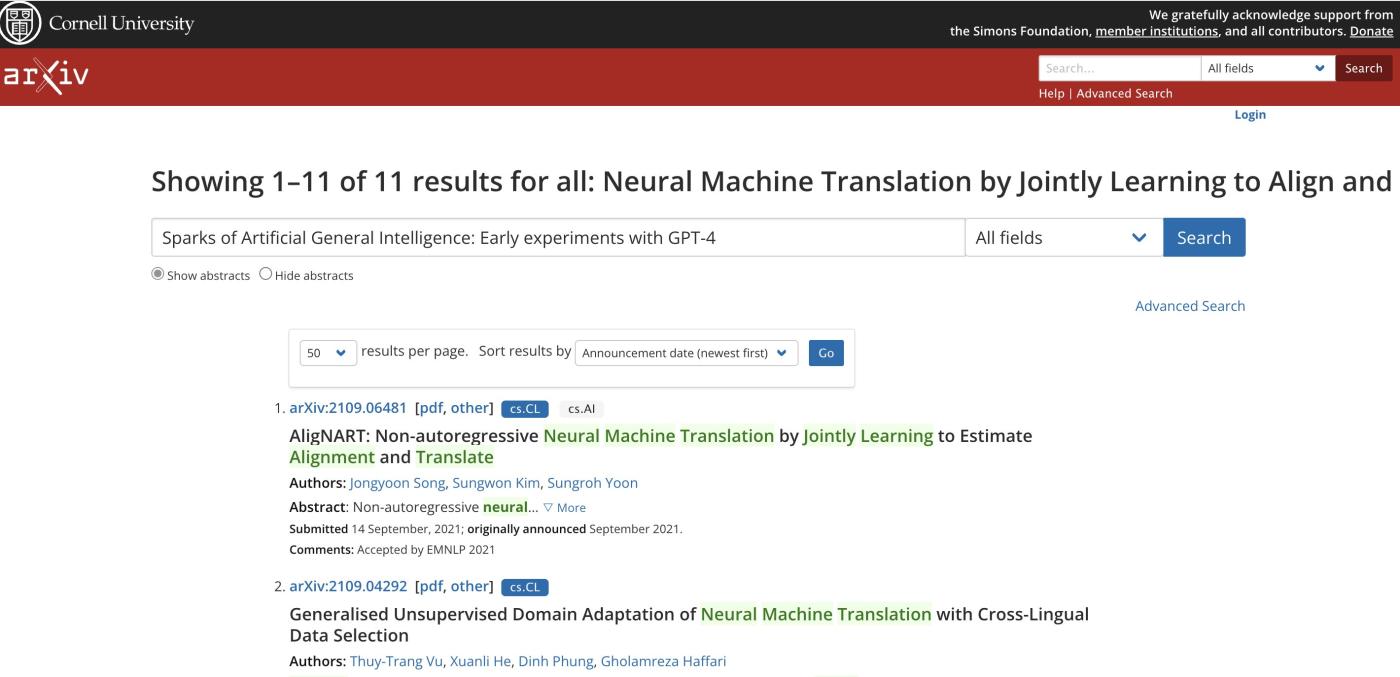Click the blue Search button

coord(1203,238)
